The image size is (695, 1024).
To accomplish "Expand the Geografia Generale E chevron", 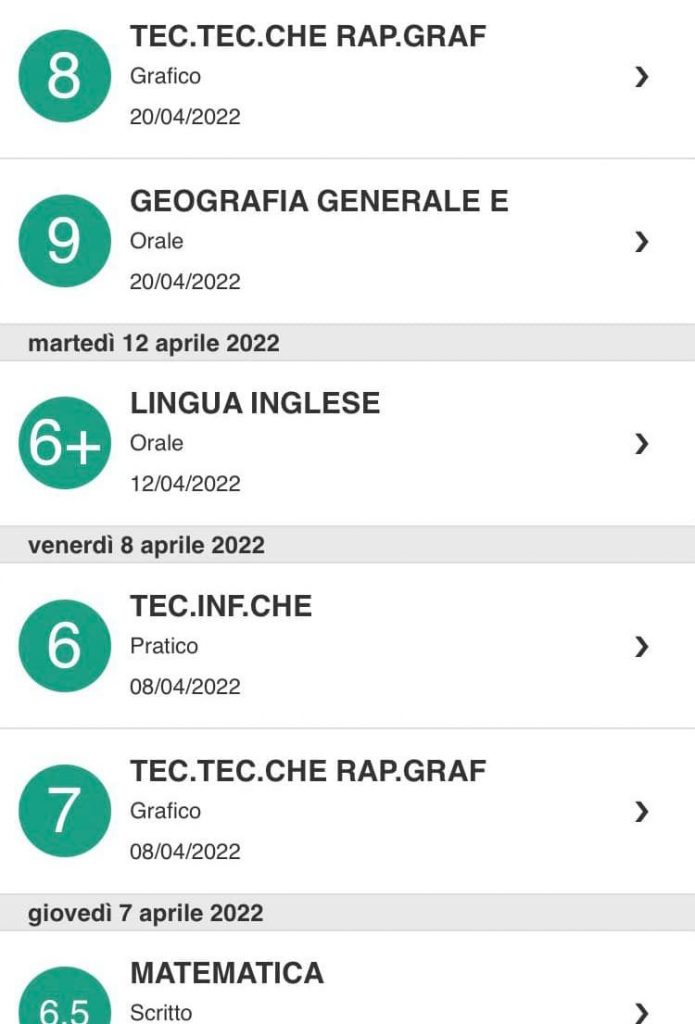I will pos(641,242).
